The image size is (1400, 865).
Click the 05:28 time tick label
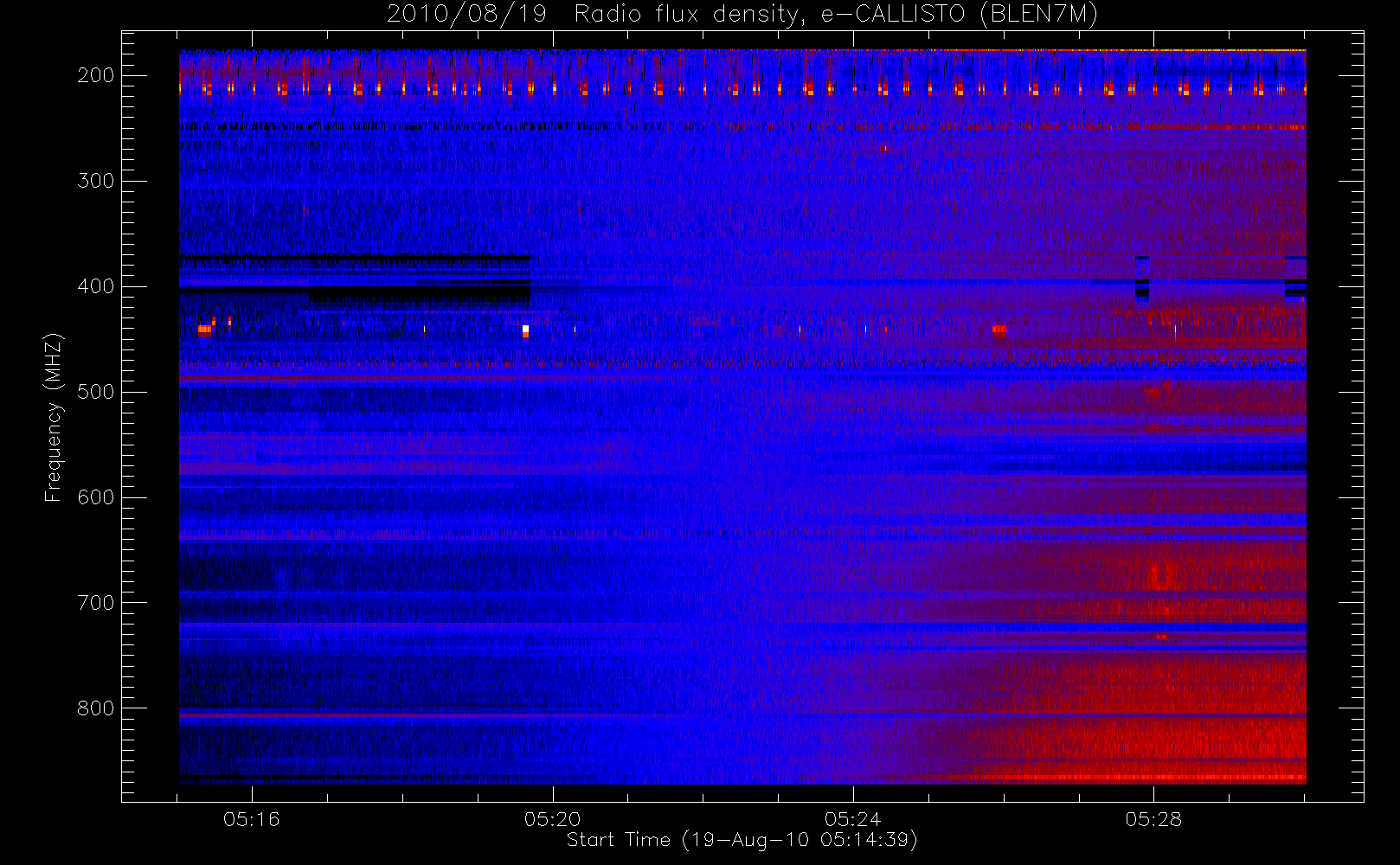[x=1153, y=818]
